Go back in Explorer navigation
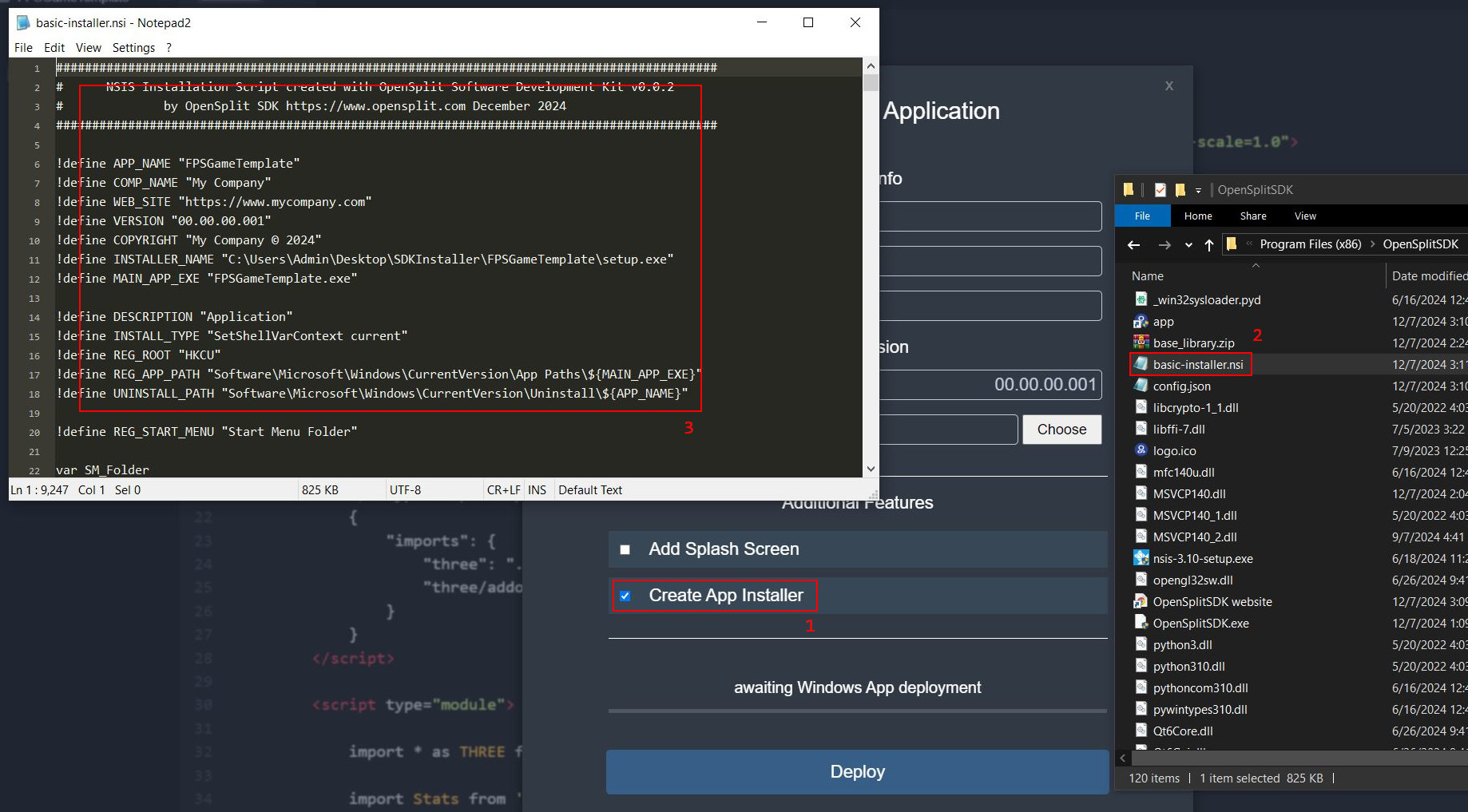The width and height of the screenshot is (1468, 812). [1133, 245]
